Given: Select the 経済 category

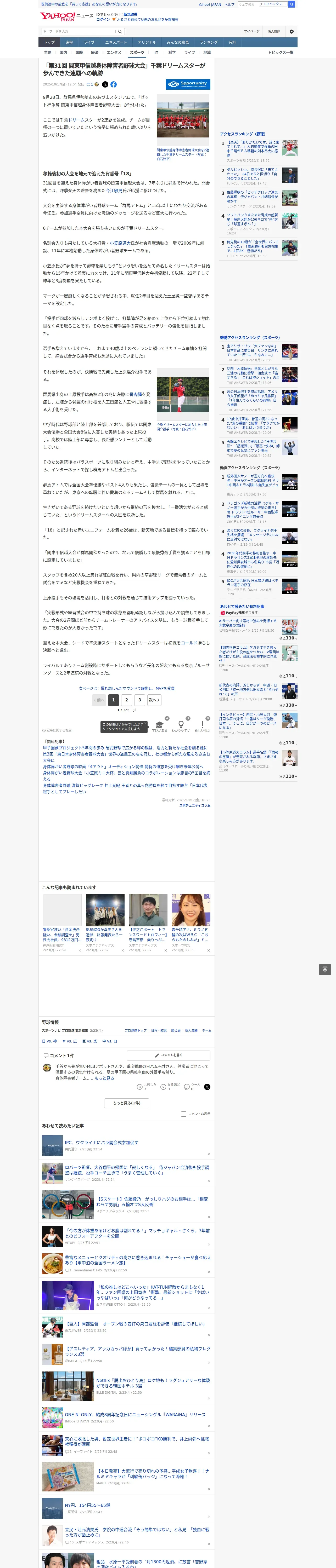Looking at the screenshot, I should click(94, 52).
